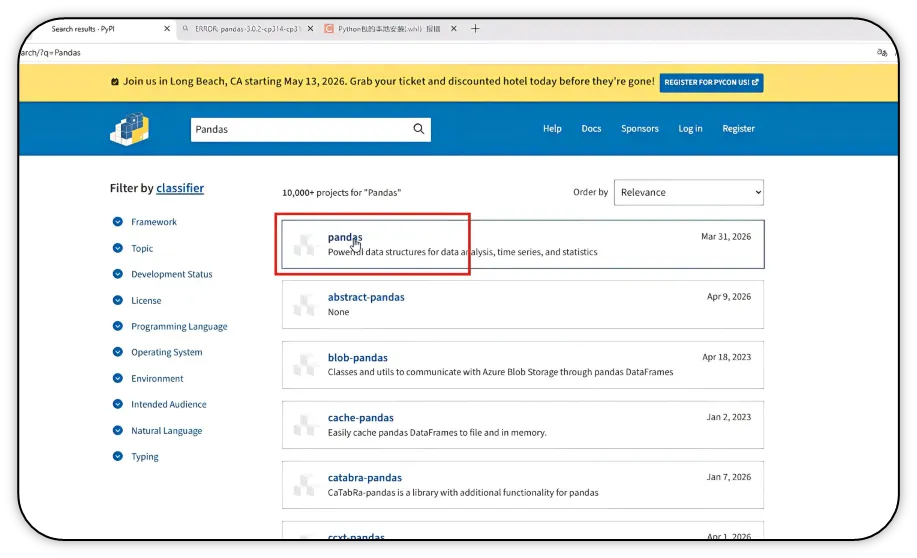This screenshot has width=917, height=558.
Task: Click the Apr 18, 2023 date
Action: pyautogui.click(x=726, y=357)
